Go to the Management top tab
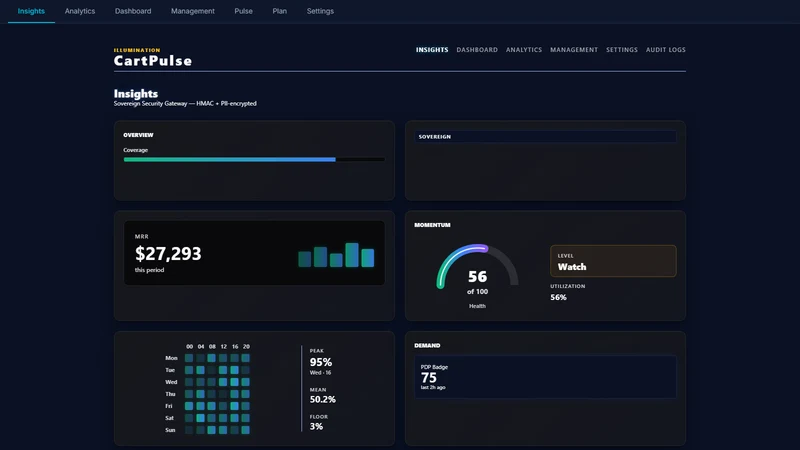Image resolution: width=800 pixels, height=450 pixels. pos(192,11)
